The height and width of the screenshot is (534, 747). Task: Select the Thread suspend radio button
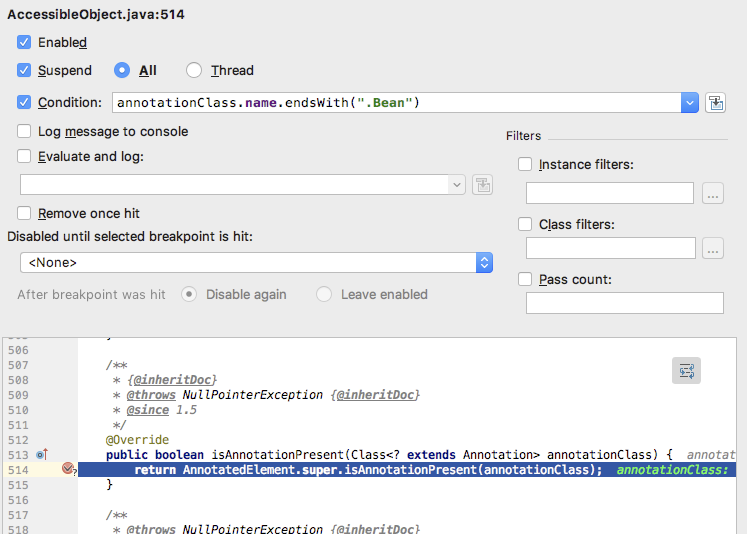tap(194, 71)
